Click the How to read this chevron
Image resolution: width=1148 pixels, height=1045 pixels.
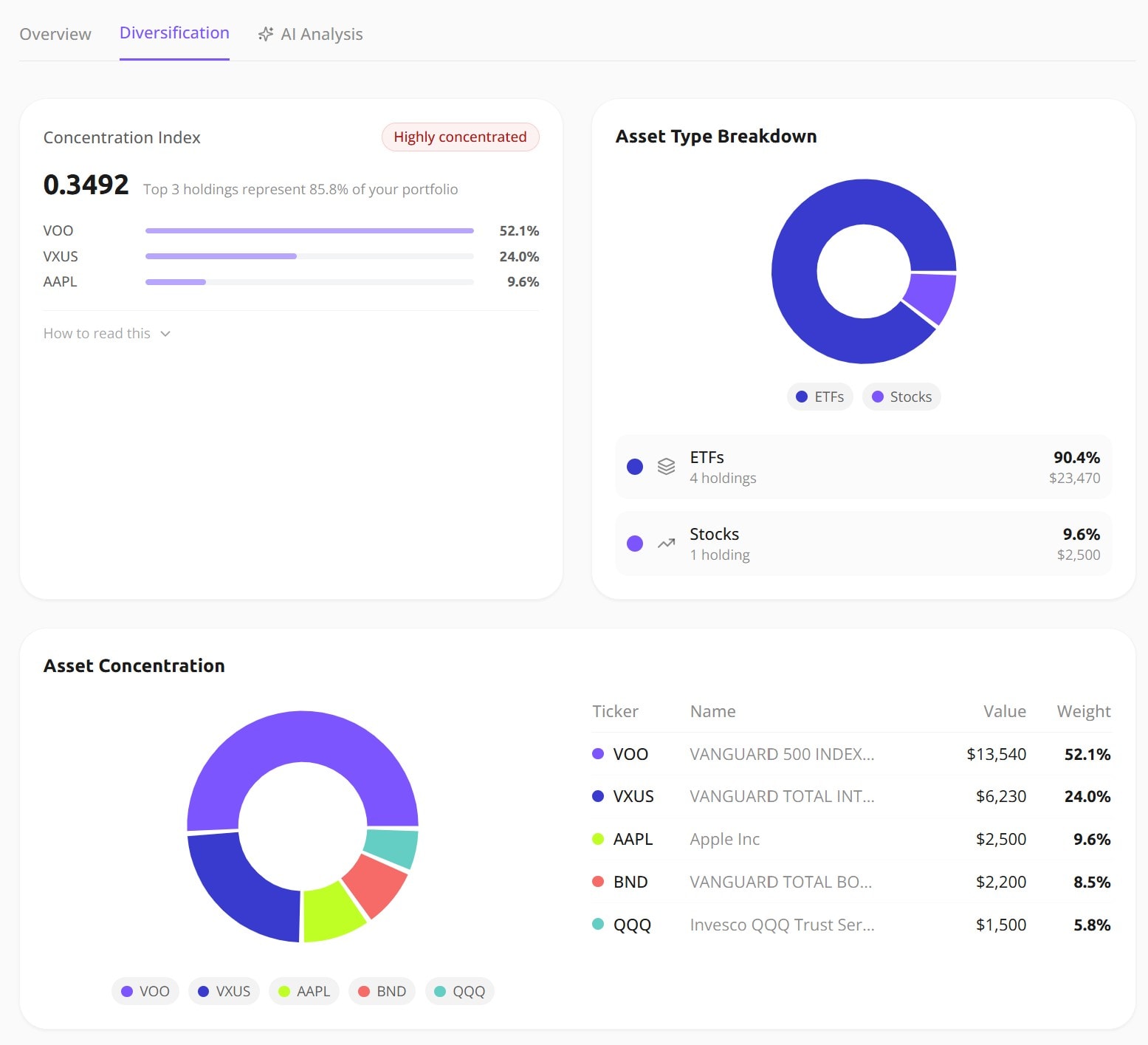click(165, 334)
